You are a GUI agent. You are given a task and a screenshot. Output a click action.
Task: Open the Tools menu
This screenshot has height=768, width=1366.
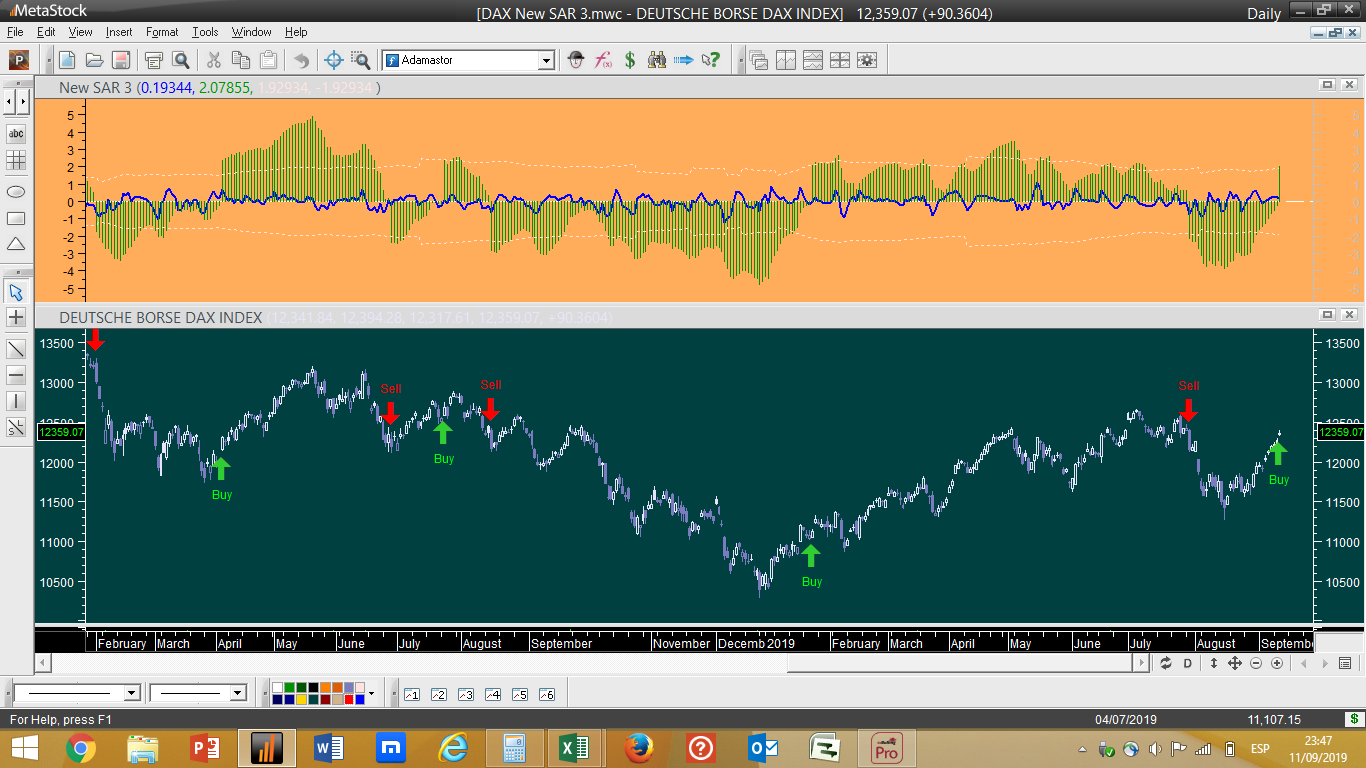coord(205,32)
